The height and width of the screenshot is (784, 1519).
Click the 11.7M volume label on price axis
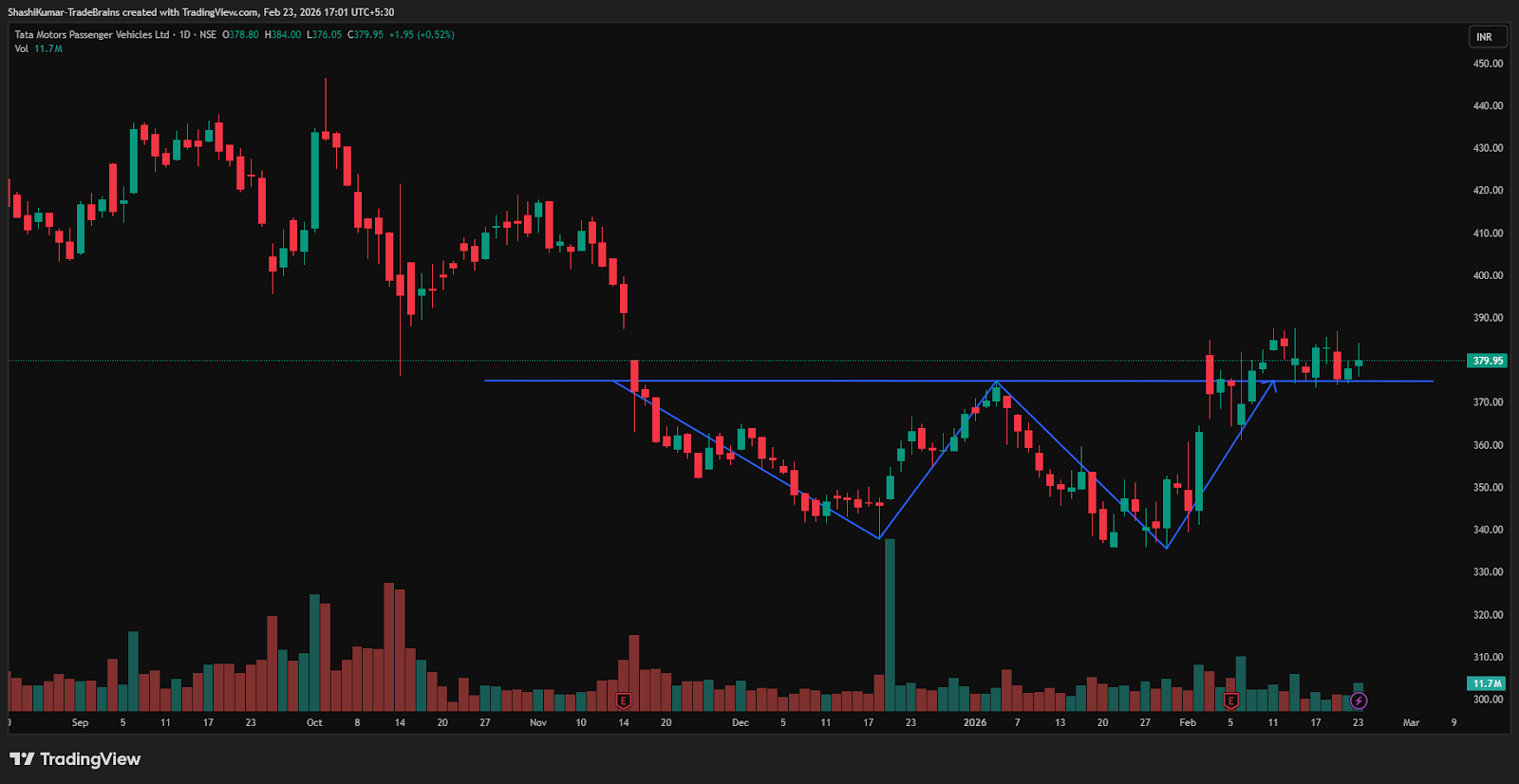(1487, 683)
